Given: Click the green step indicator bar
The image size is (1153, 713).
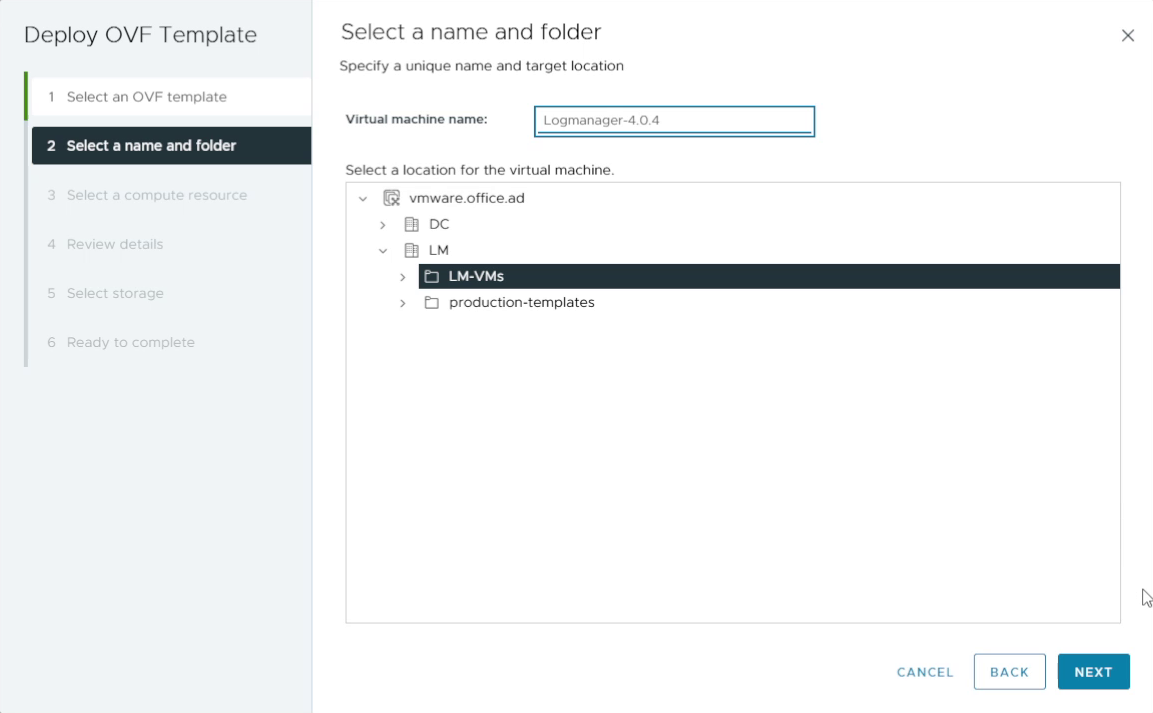Looking at the screenshot, I should [x=24, y=97].
